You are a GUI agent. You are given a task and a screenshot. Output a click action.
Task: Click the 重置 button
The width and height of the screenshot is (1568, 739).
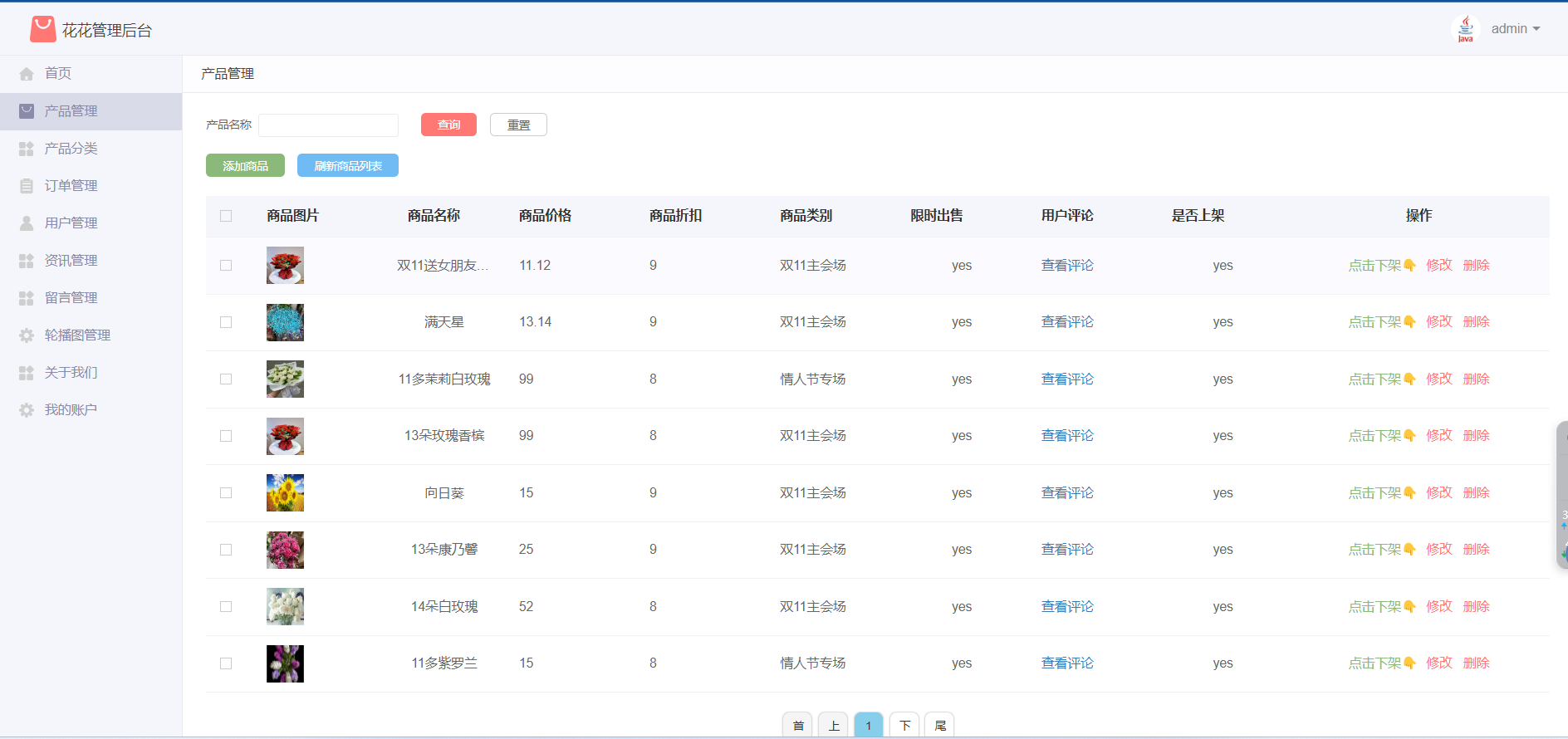[x=518, y=125]
